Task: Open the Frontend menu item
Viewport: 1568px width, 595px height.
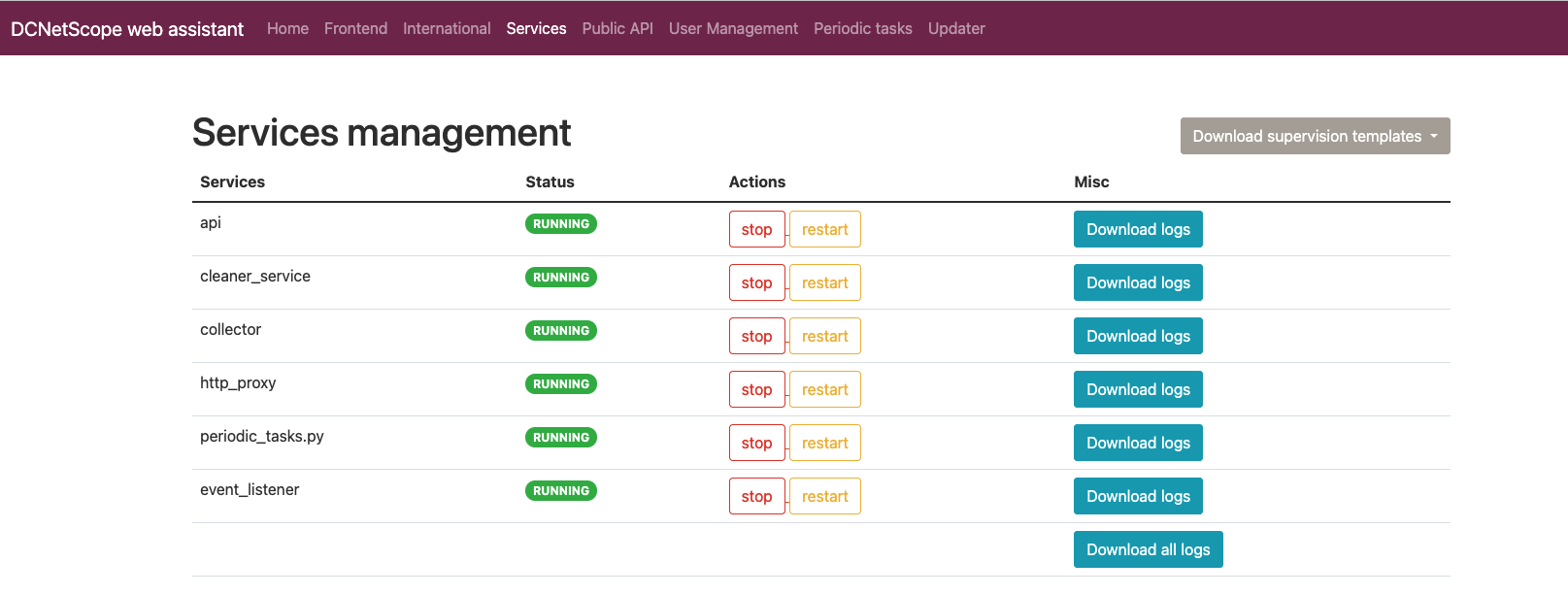Action: 355,29
